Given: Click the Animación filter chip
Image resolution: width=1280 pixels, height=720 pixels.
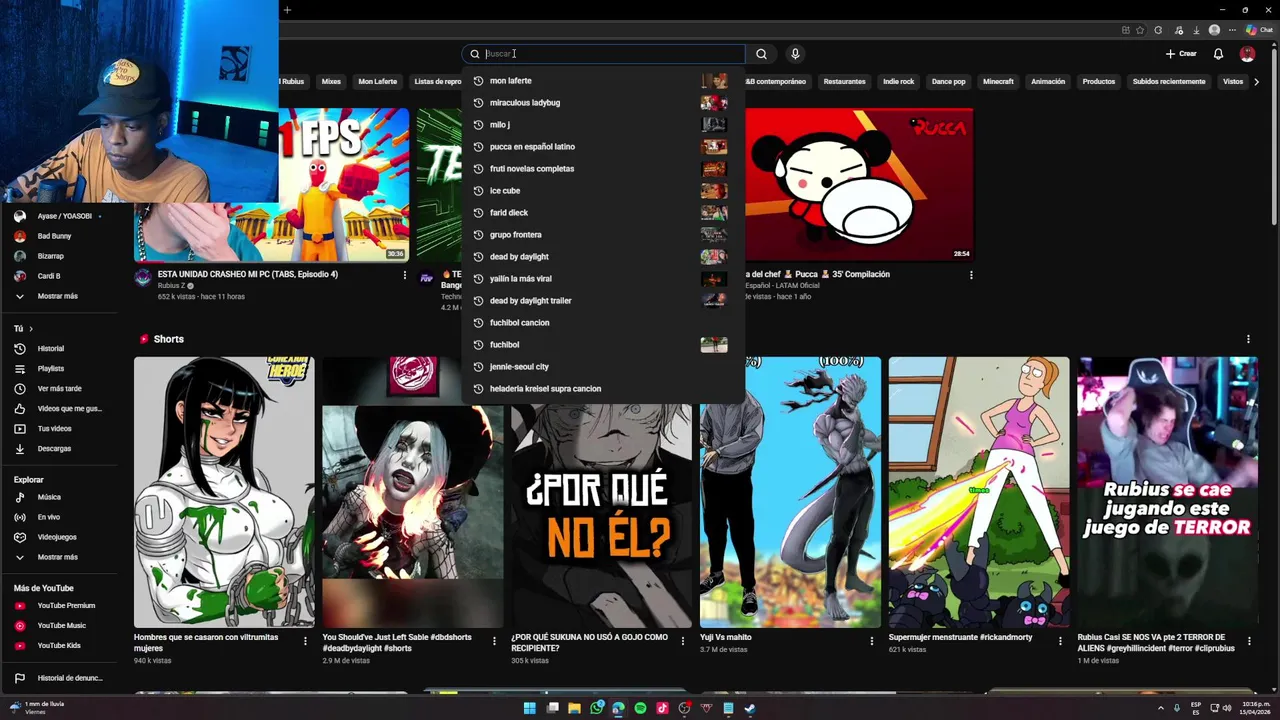Looking at the screenshot, I should pyautogui.click(x=1048, y=82).
